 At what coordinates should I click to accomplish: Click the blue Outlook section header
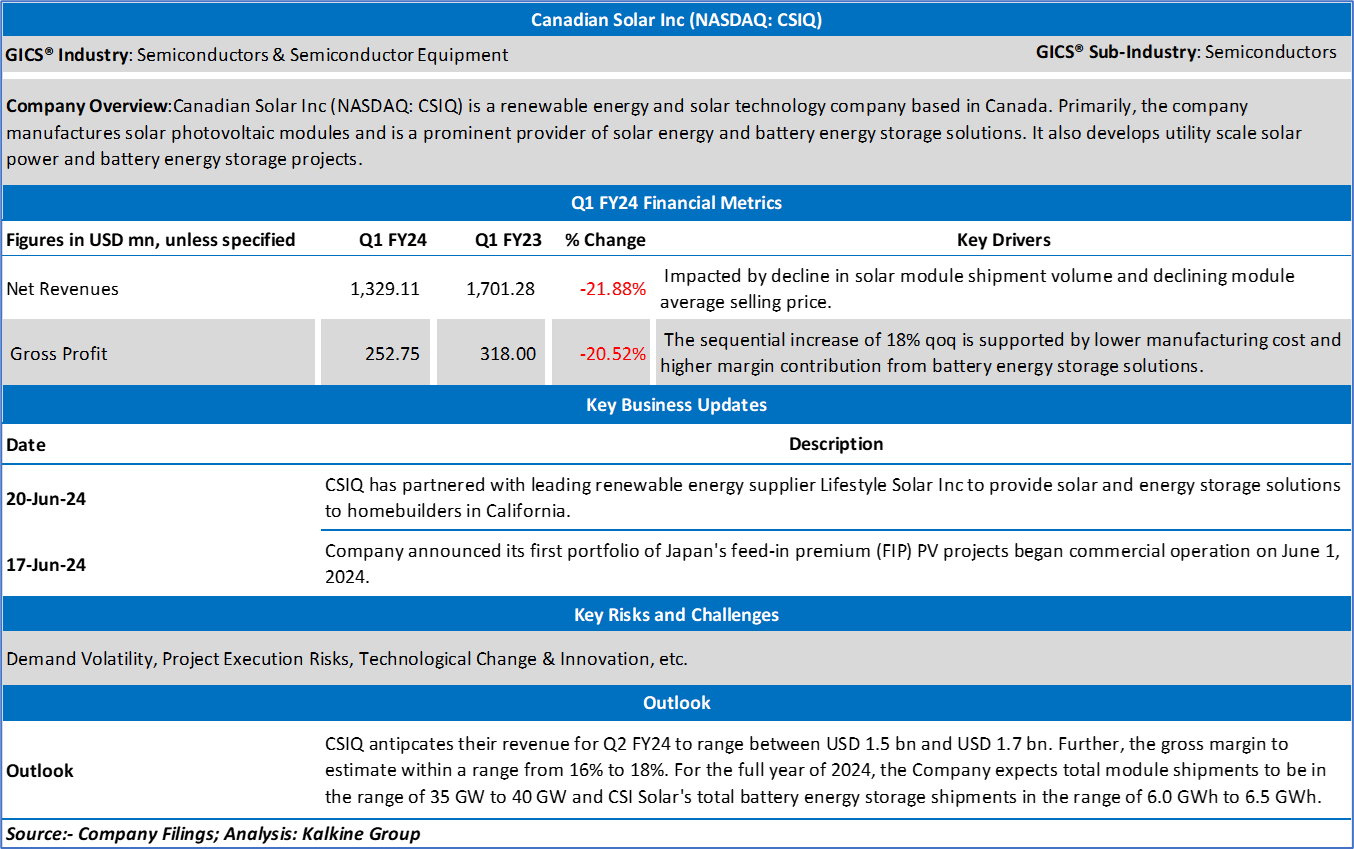tap(676, 703)
